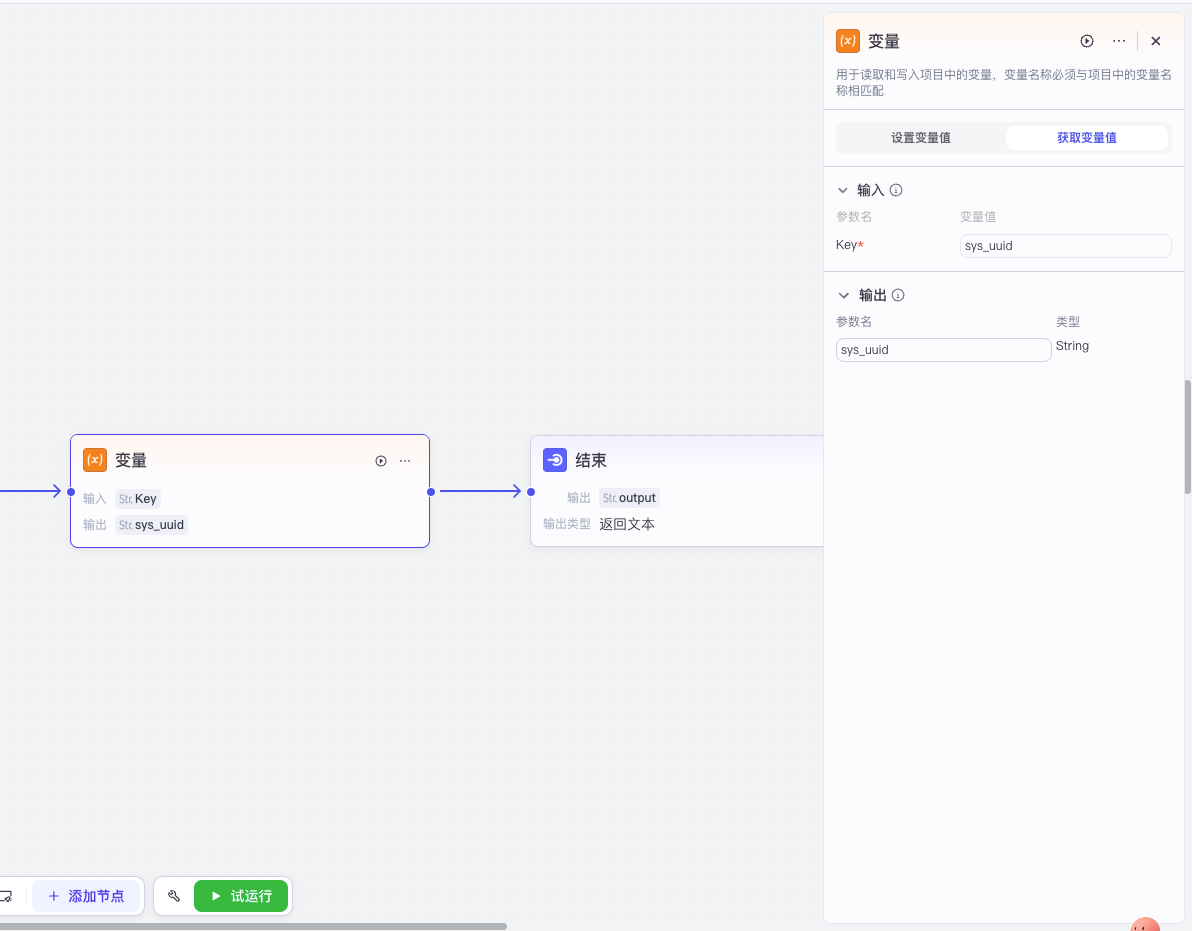Click the output parameter name field
This screenshot has width=1192, height=931.
943,350
